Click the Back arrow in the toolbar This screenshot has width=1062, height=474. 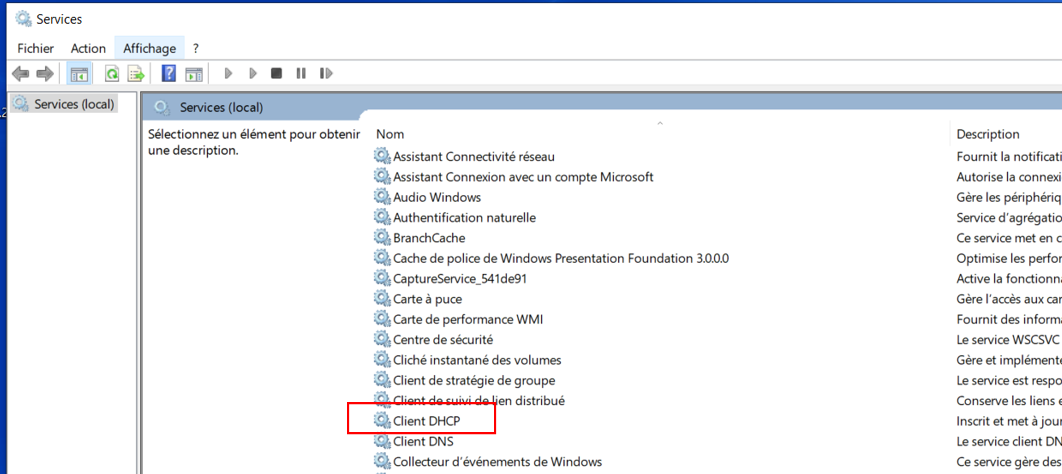tap(20, 74)
